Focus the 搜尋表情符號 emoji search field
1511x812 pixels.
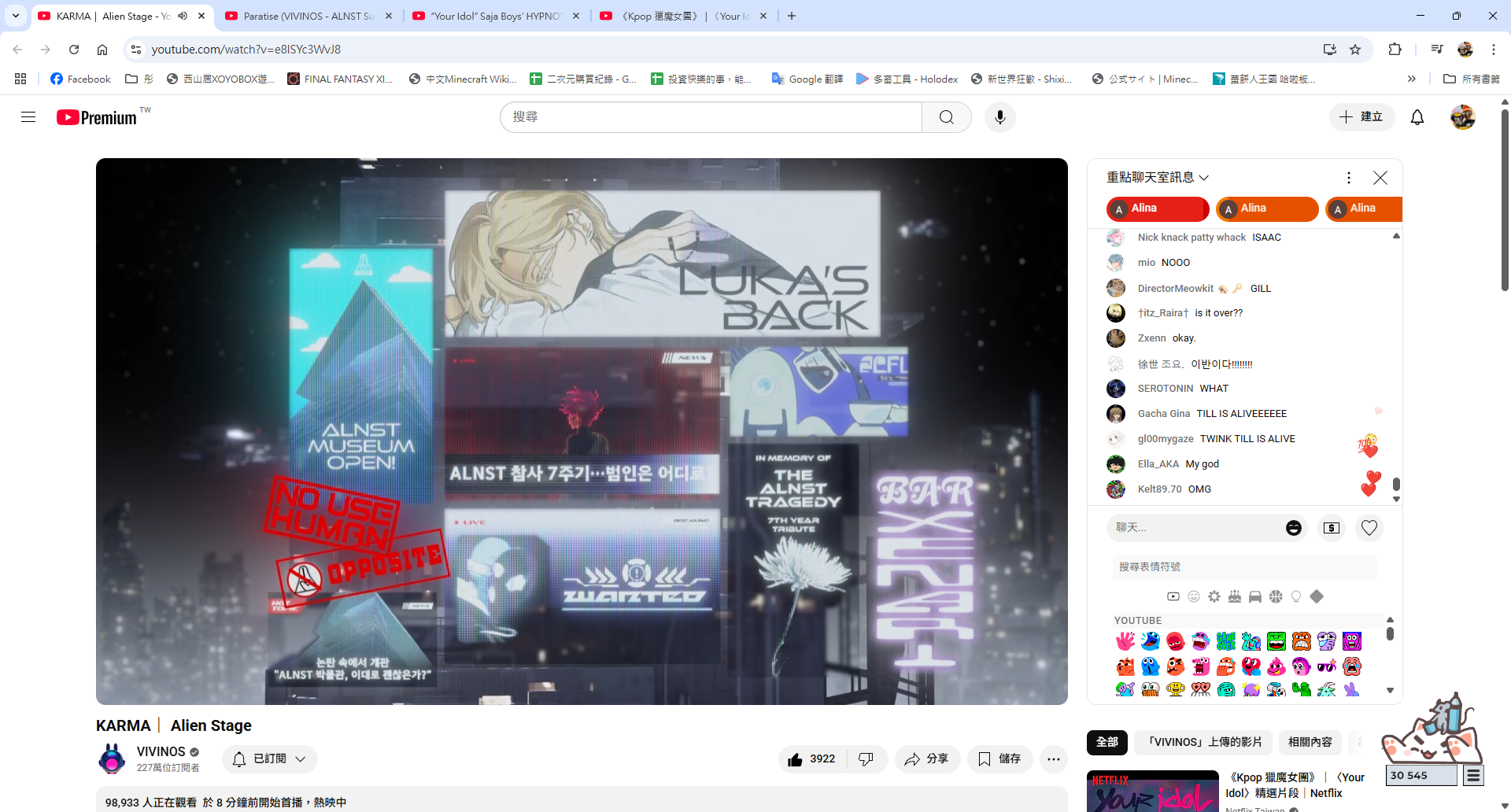tap(1245, 567)
